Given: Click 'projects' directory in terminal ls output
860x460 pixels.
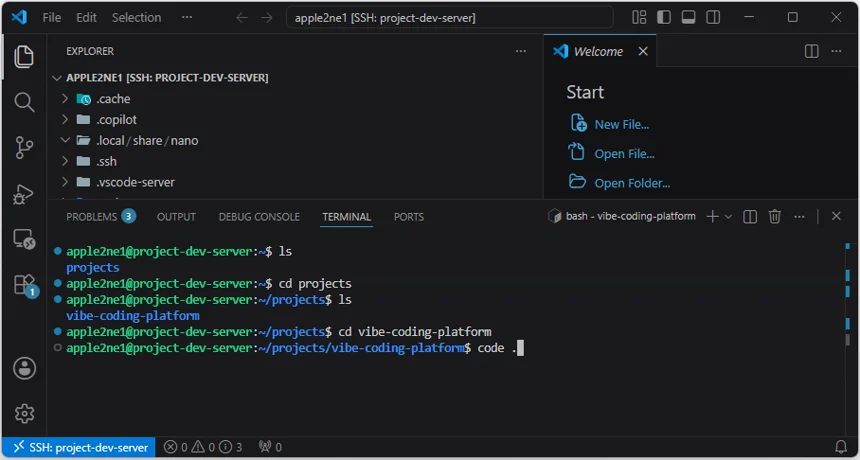Looking at the screenshot, I should tap(93, 268).
